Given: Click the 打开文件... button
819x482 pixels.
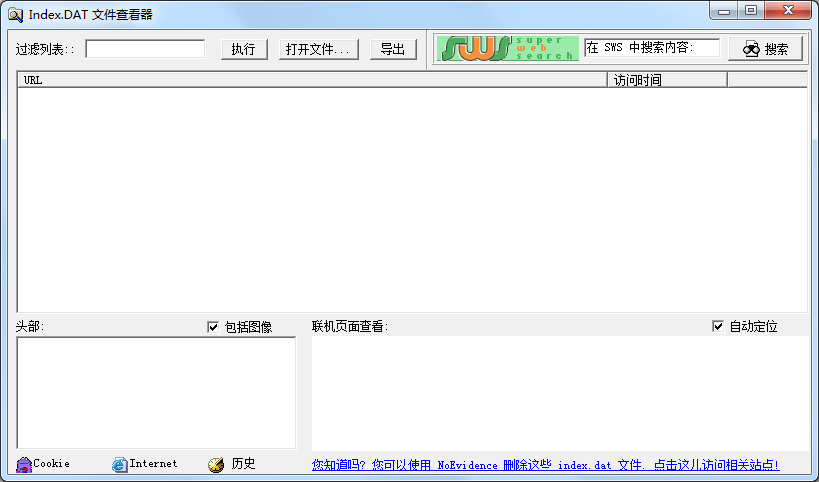Looking at the screenshot, I should tap(319, 49).
